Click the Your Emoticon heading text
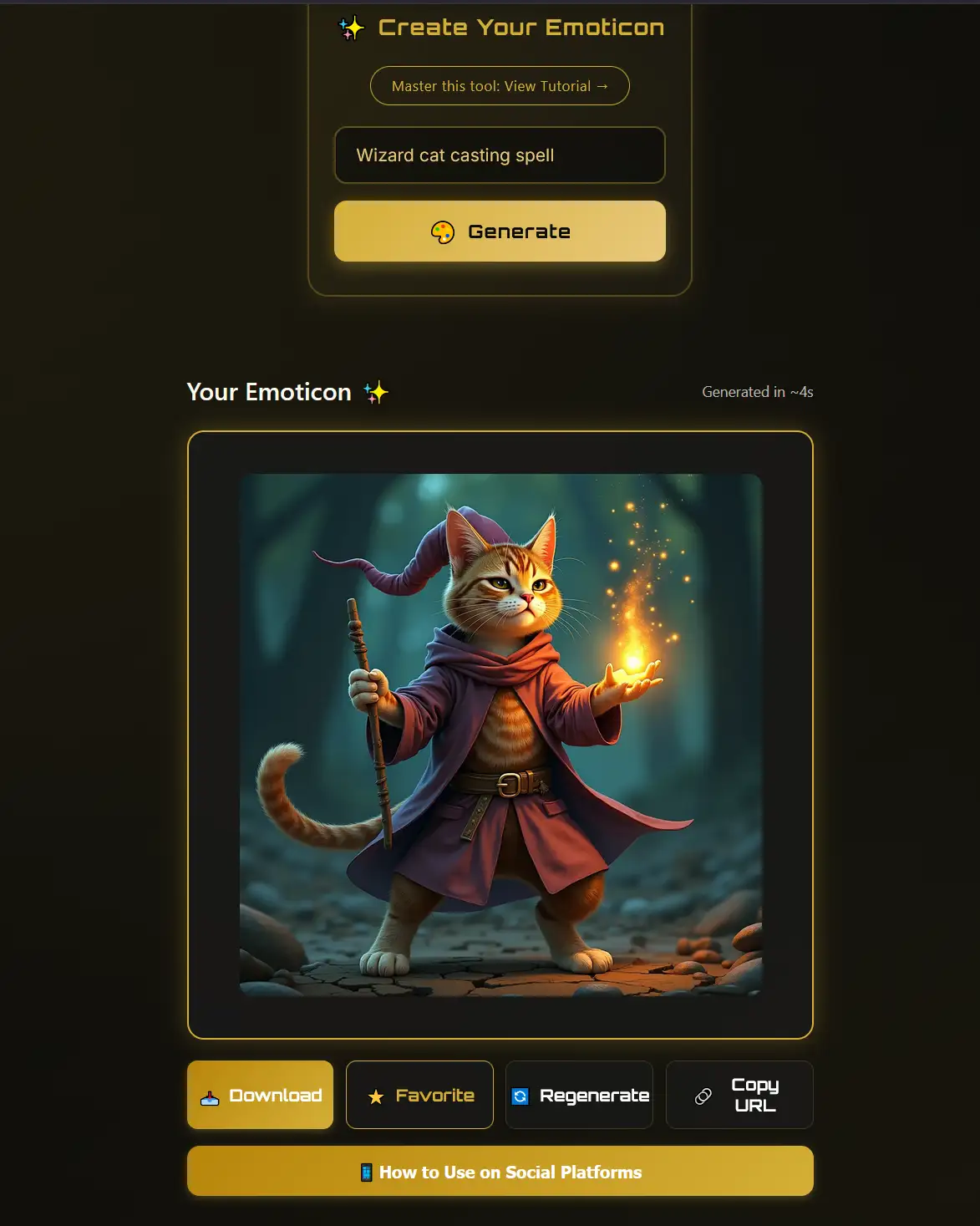 269,392
